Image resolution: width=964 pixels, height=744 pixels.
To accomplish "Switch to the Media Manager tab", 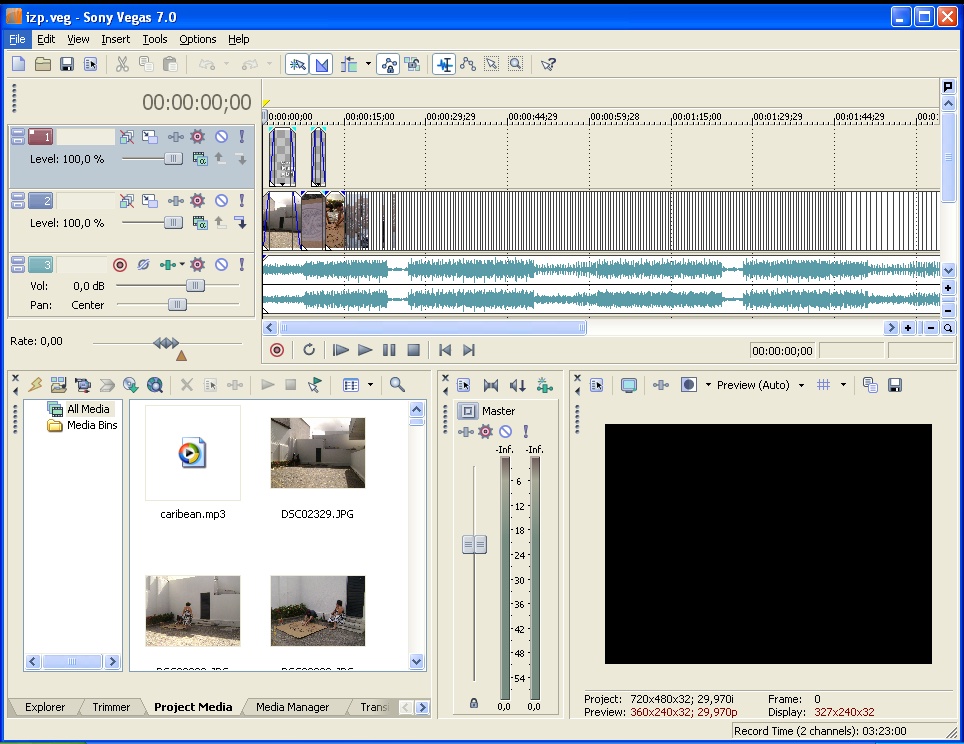I will point(292,707).
